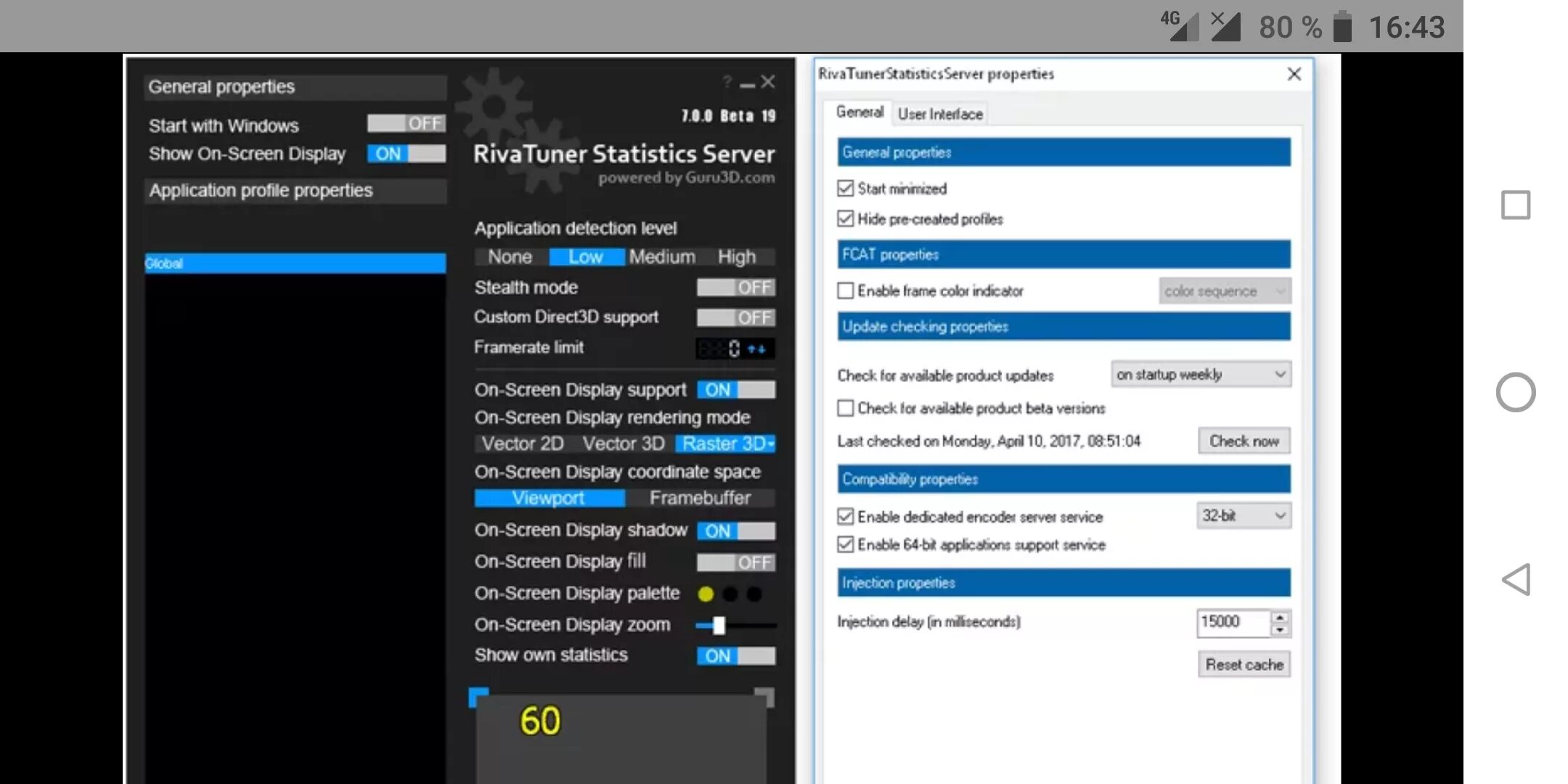Disable Enable dedicated encoder server service
The width and height of the screenshot is (1568, 784).
(x=846, y=516)
